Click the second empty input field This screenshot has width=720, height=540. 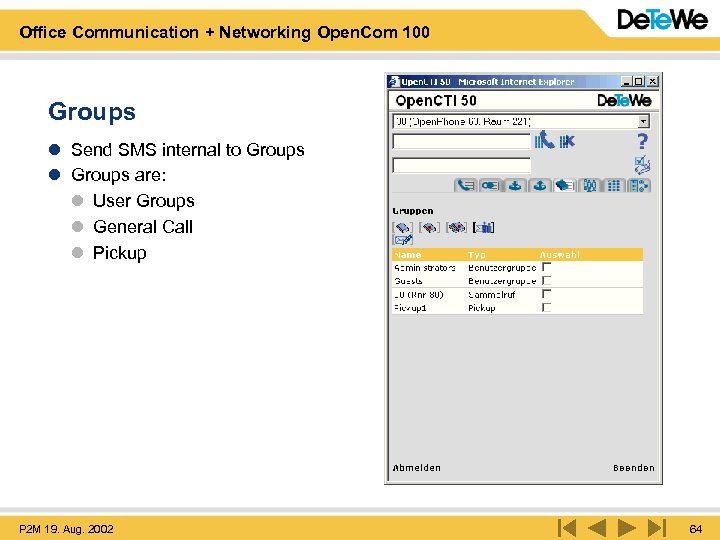(x=461, y=165)
